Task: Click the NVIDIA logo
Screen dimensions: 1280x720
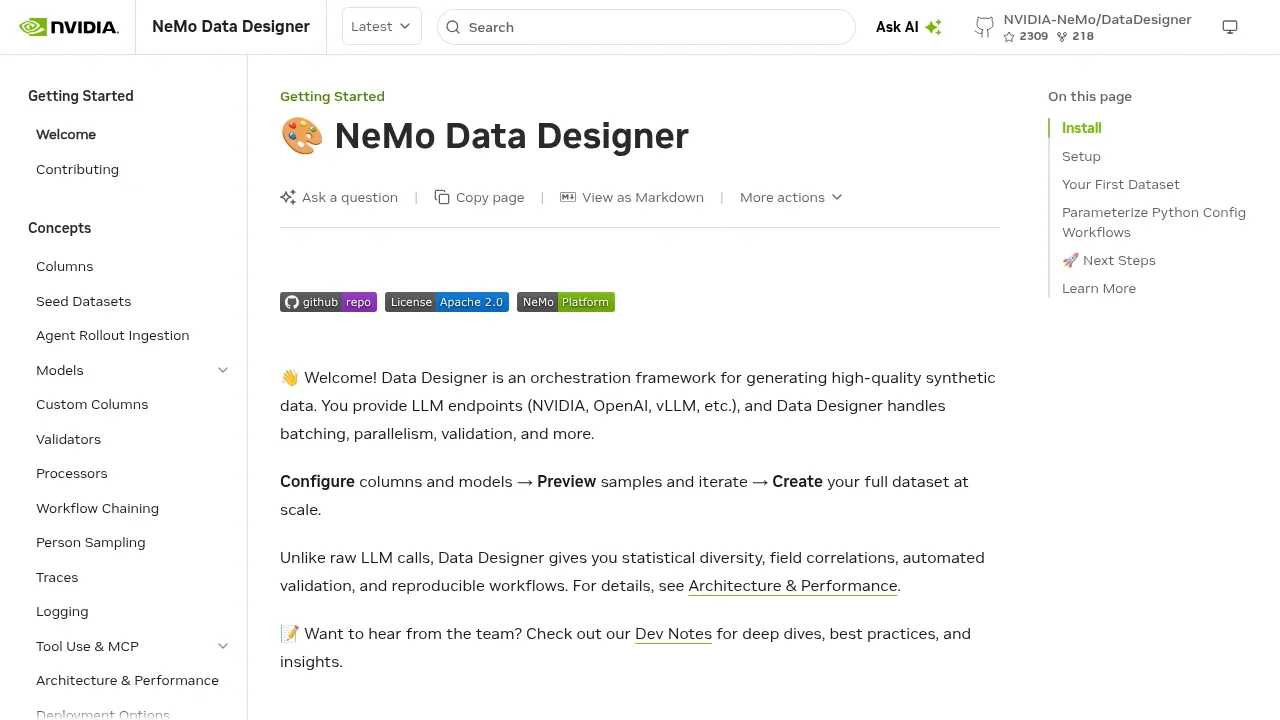Action: 69,27
